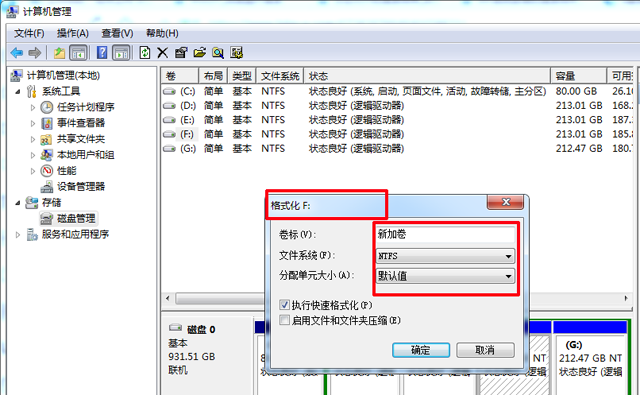Expand the 共享文件夹 node arrow
This screenshot has height=395, width=640.
33,139
